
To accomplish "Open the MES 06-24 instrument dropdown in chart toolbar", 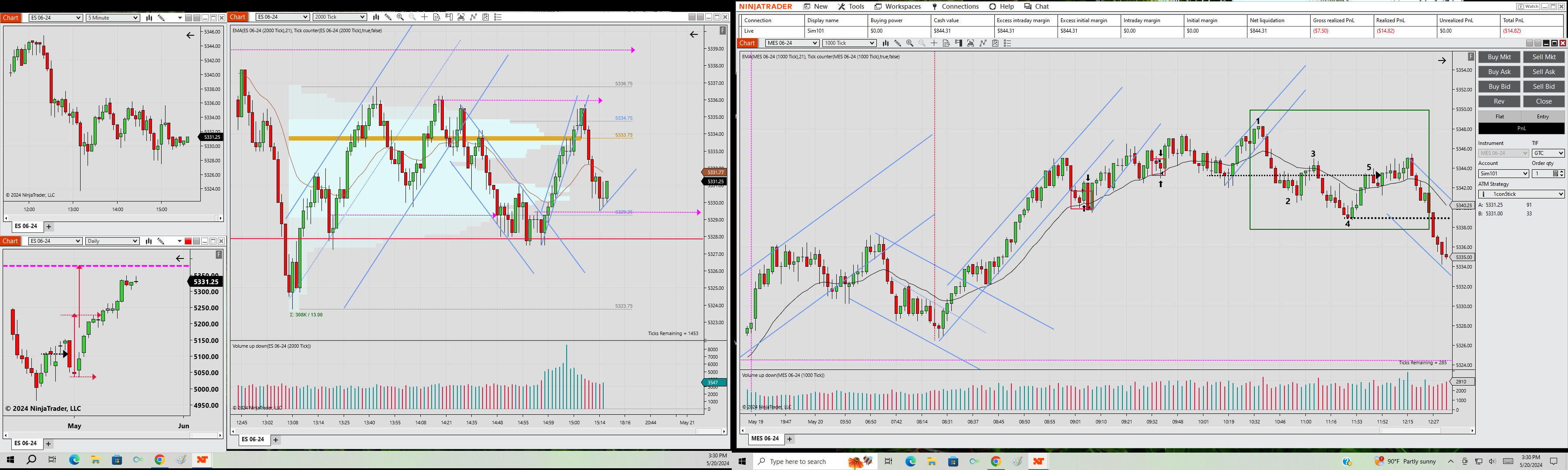I will 792,43.
